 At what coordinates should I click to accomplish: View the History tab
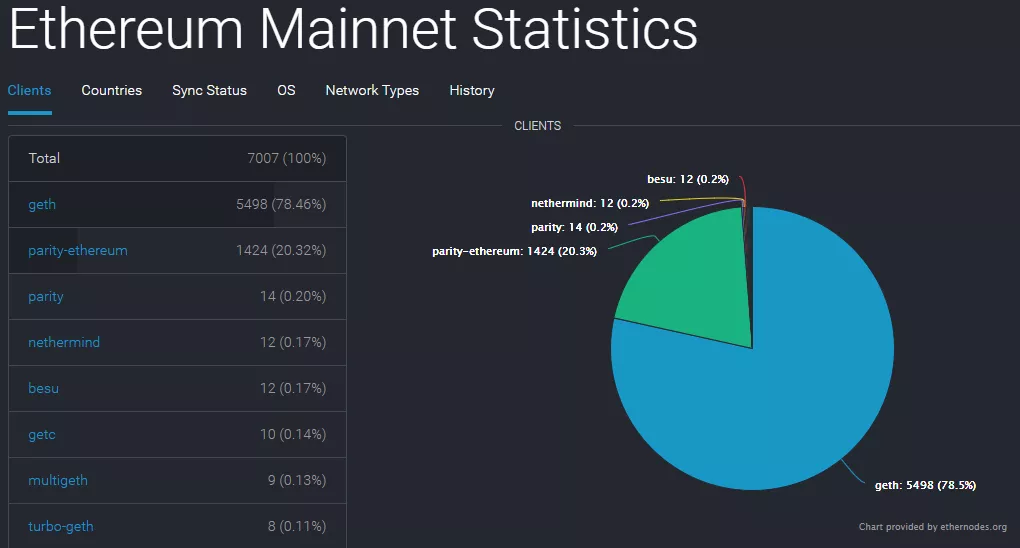click(x=472, y=90)
